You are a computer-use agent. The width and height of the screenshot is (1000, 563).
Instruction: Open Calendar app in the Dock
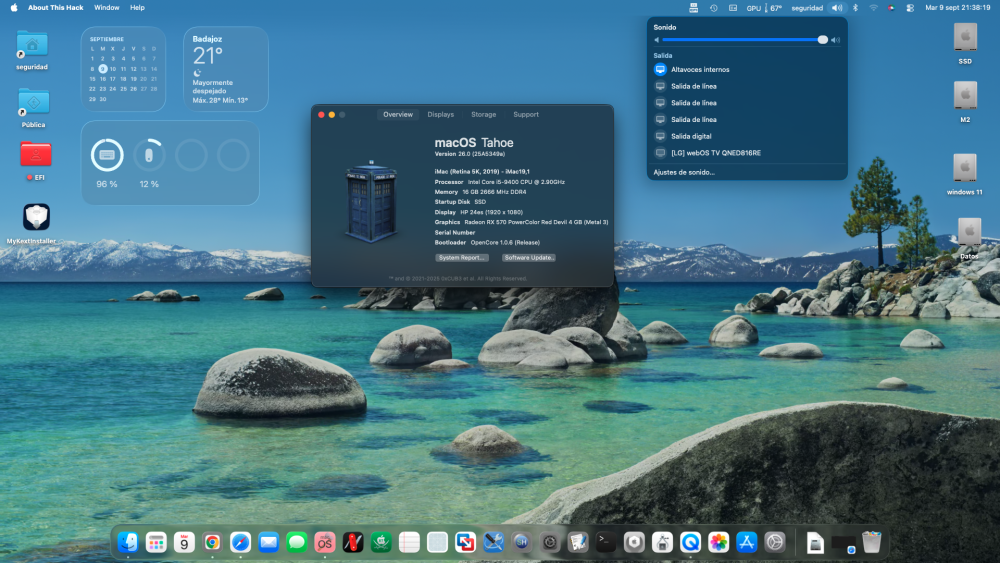coord(184,542)
